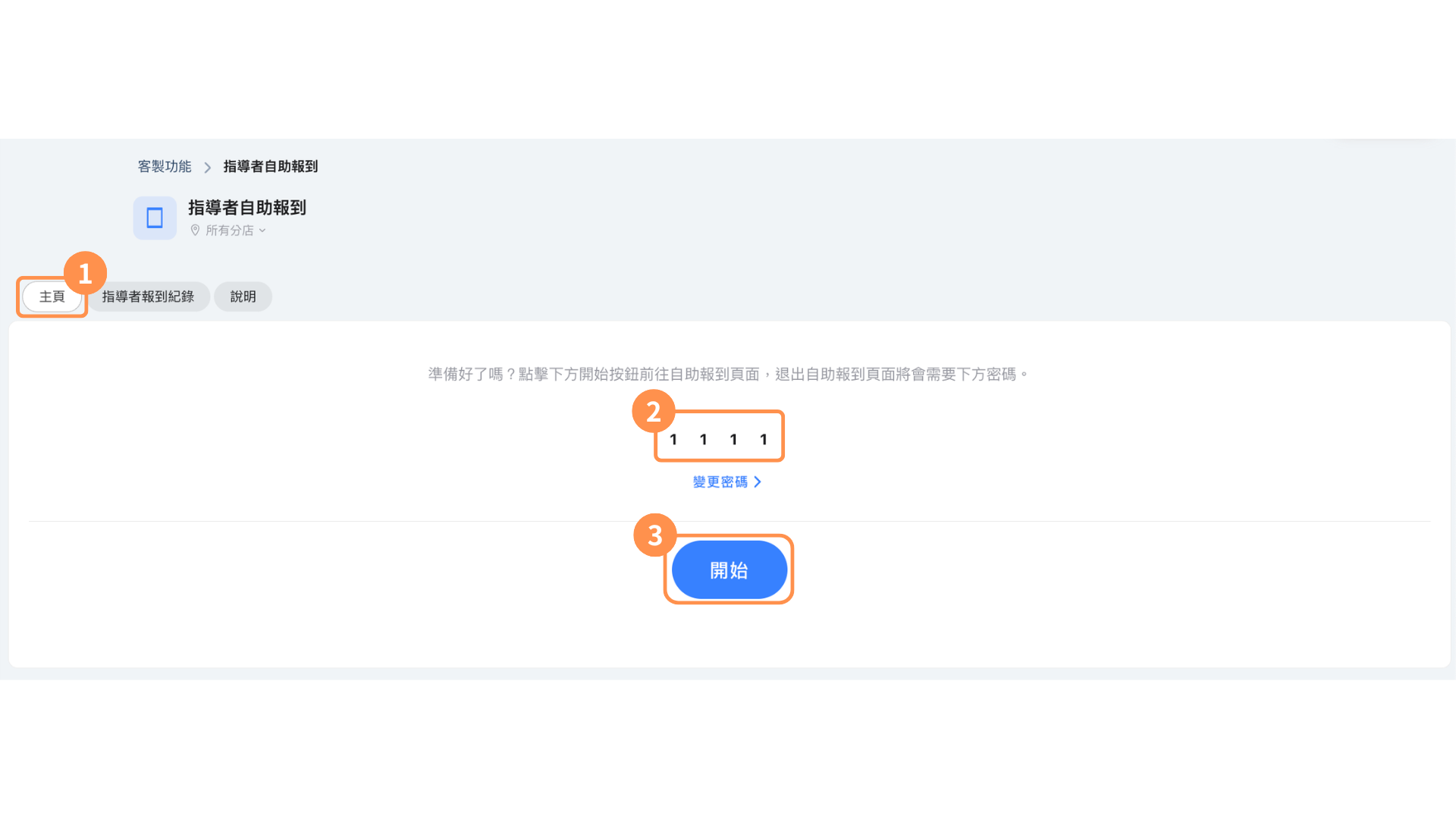The width and height of the screenshot is (1456, 819).
Task: Select the 說明 tab
Action: tap(243, 297)
